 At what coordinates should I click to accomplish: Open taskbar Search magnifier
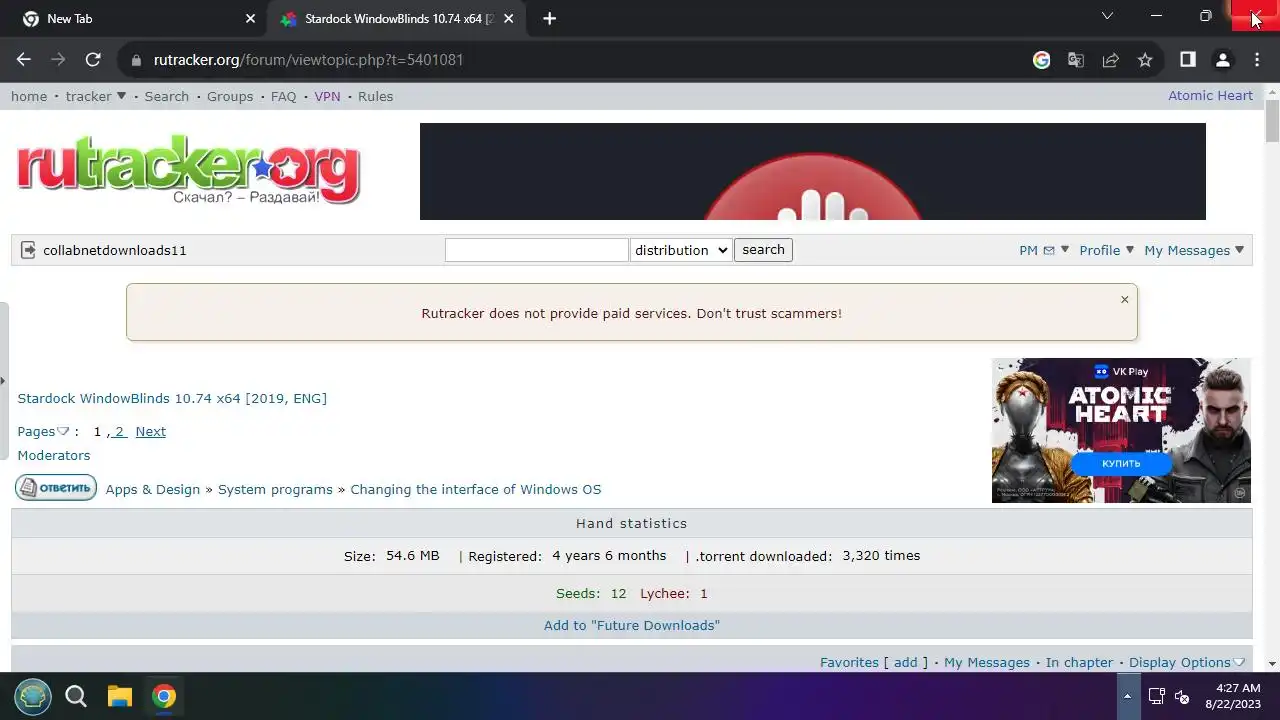[76, 696]
